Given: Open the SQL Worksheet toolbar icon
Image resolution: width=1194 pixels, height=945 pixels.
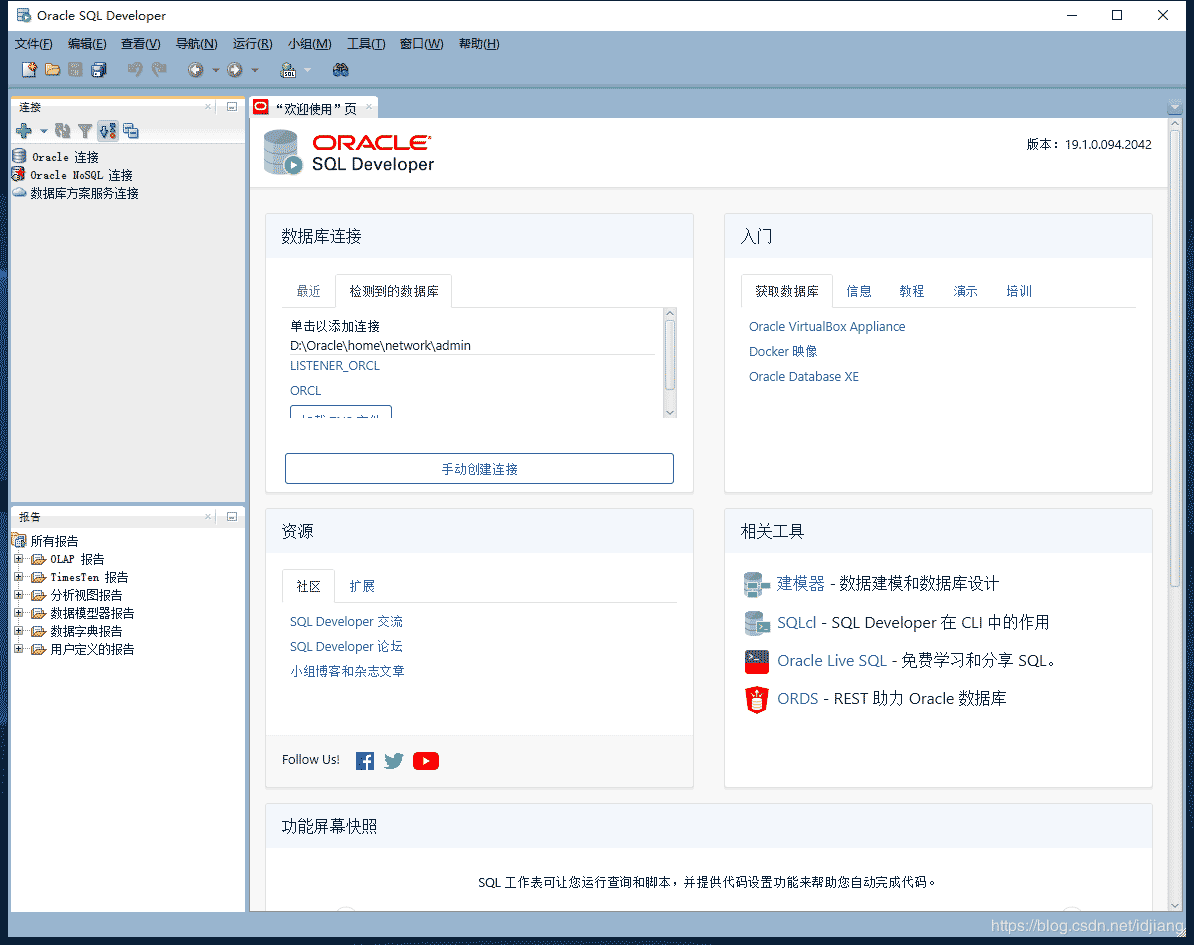Looking at the screenshot, I should click(288, 70).
